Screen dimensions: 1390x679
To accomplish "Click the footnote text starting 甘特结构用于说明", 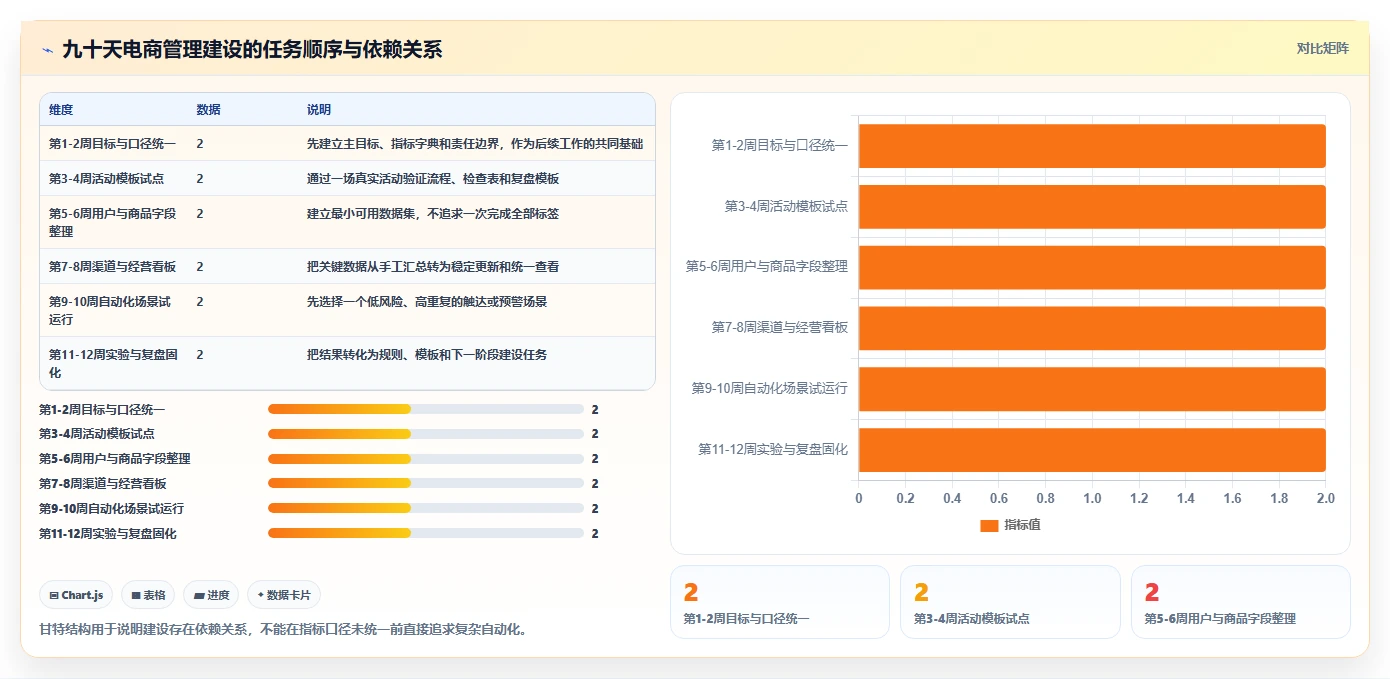I will coord(283,630).
